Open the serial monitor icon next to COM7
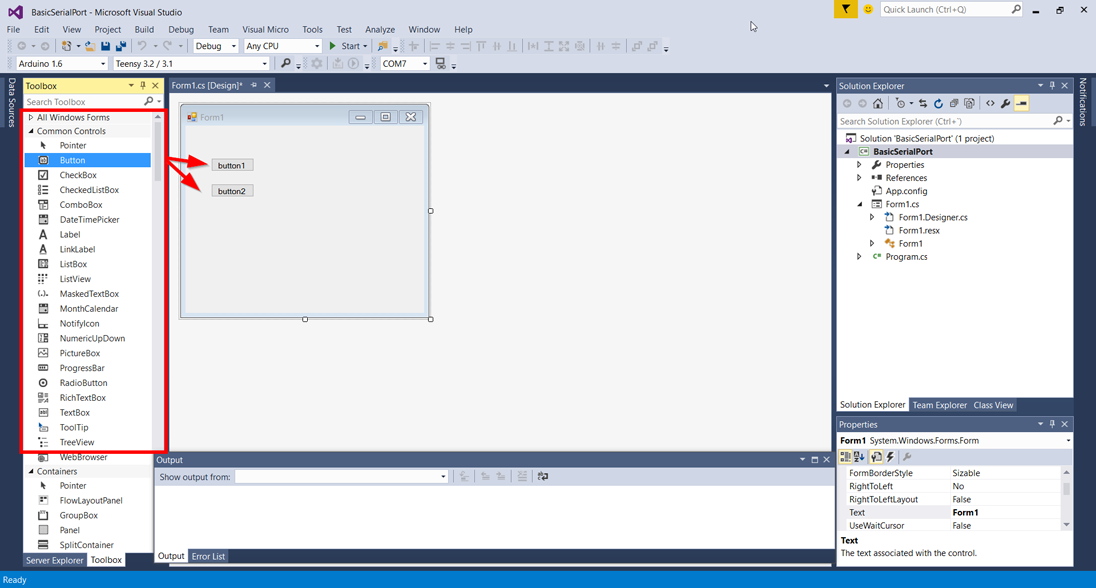 (440, 64)
